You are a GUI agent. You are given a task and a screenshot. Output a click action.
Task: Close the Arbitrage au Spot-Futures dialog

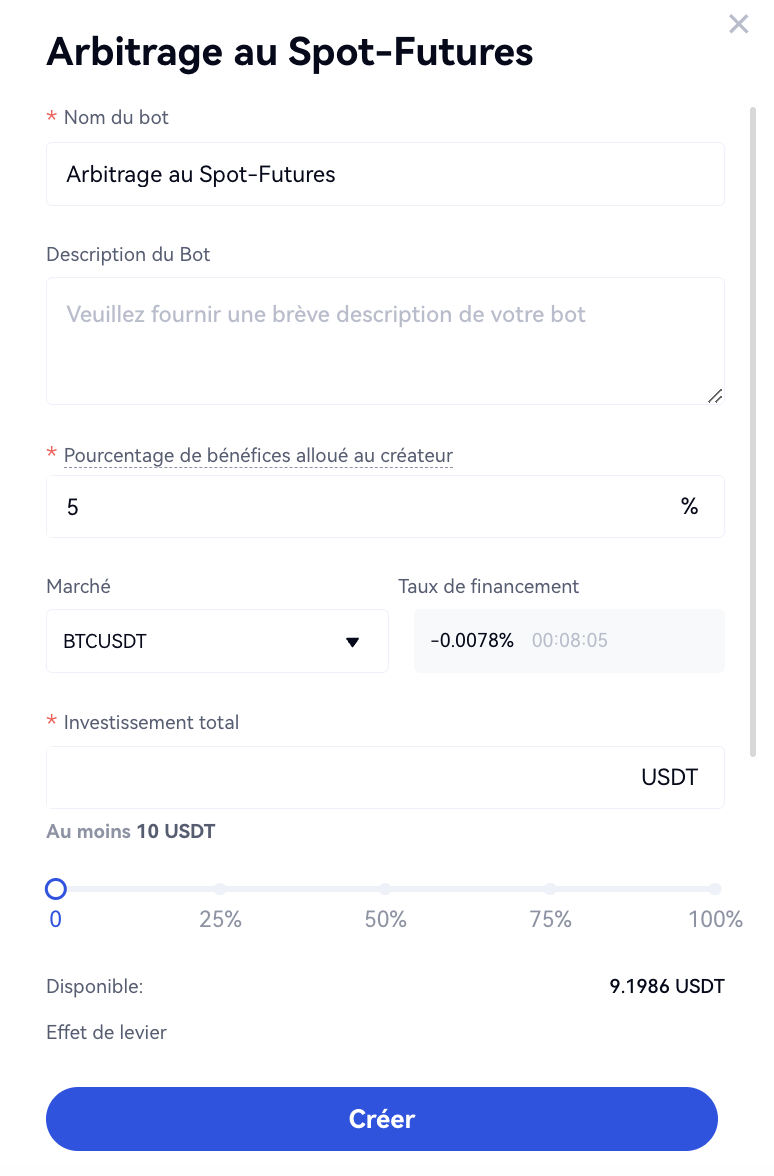tap(738, 24)
